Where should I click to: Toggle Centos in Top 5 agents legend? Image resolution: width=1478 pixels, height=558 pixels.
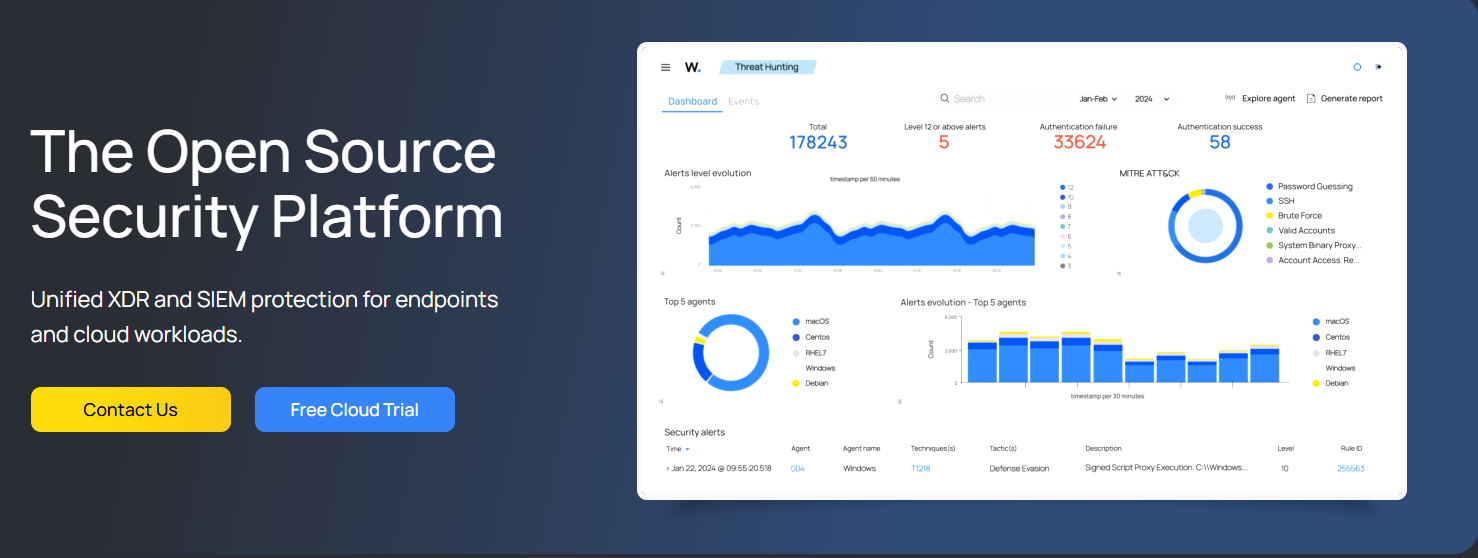pyautogui.click(x=816, y=337)
